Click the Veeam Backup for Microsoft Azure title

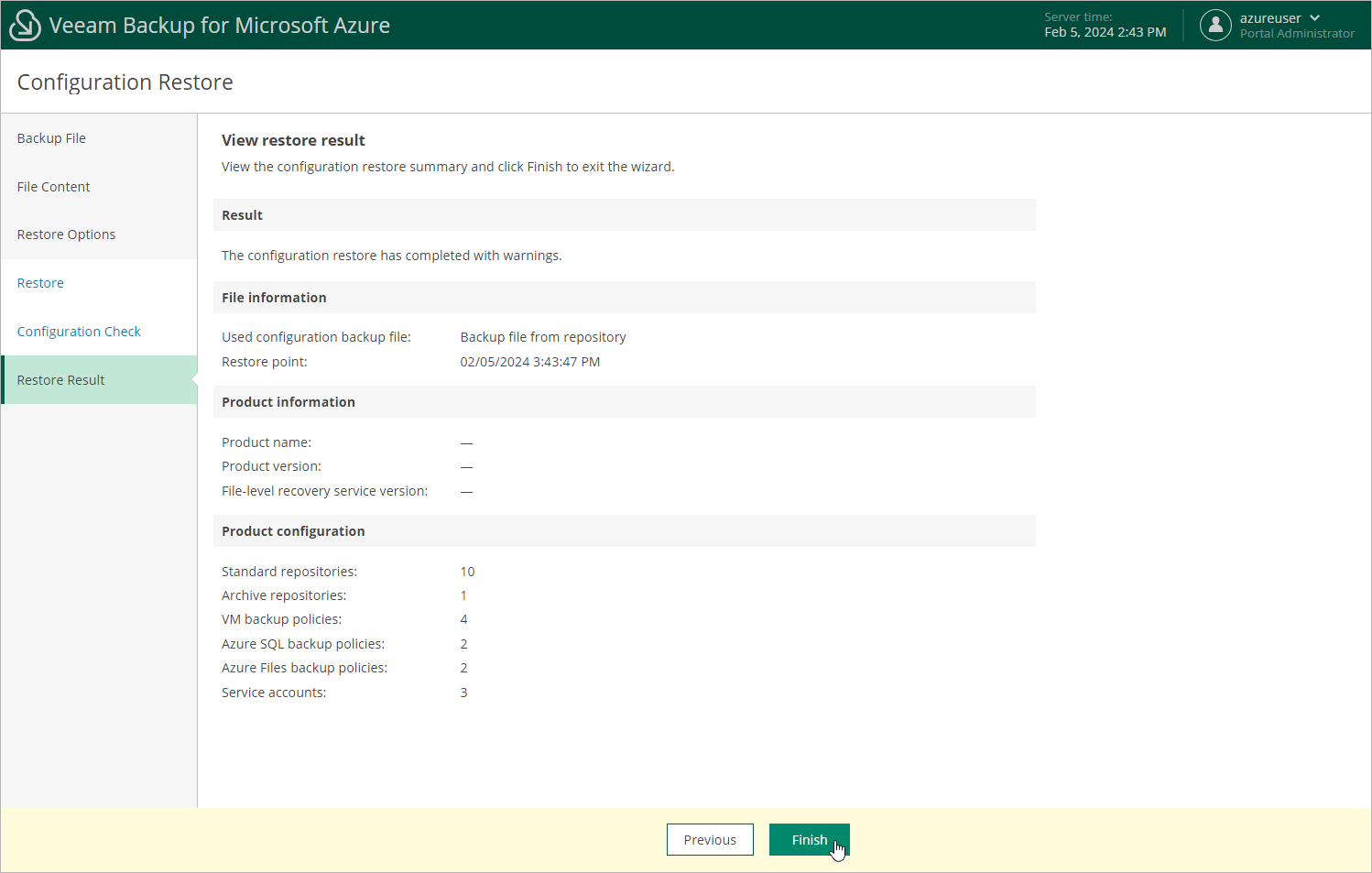click(220, 26)
